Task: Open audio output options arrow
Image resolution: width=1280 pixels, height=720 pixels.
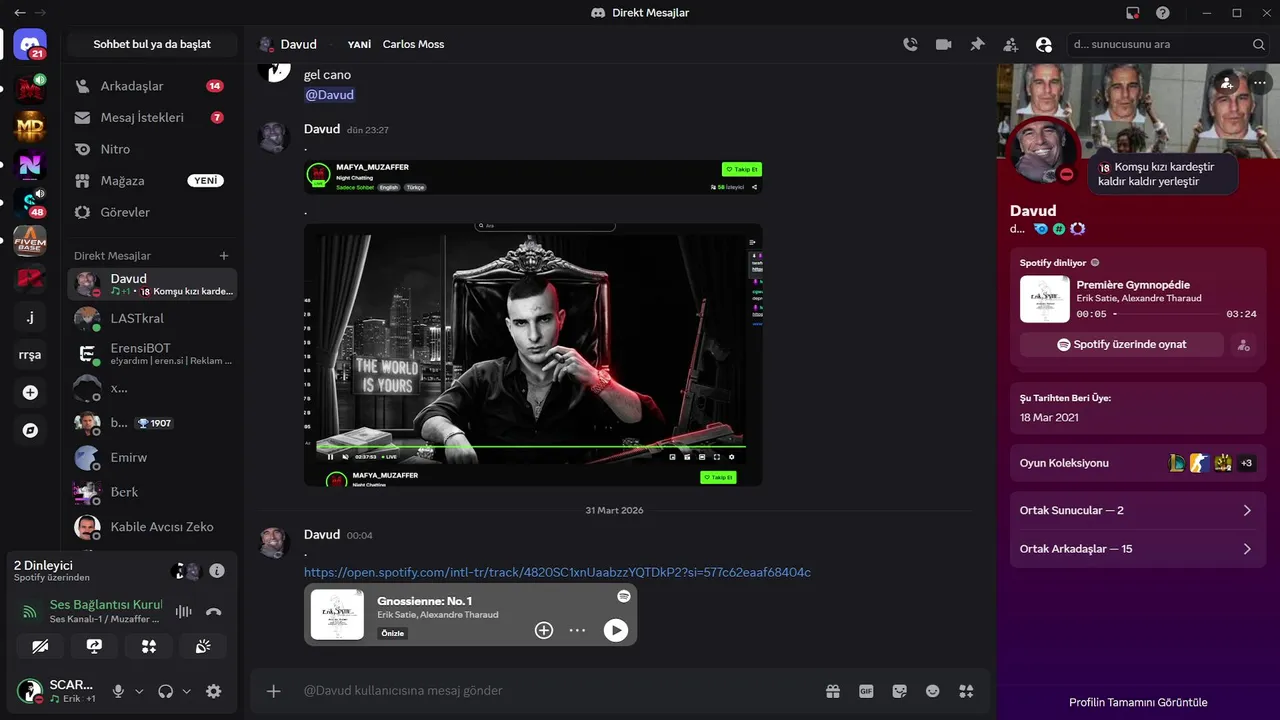Action: click(186, 691)
